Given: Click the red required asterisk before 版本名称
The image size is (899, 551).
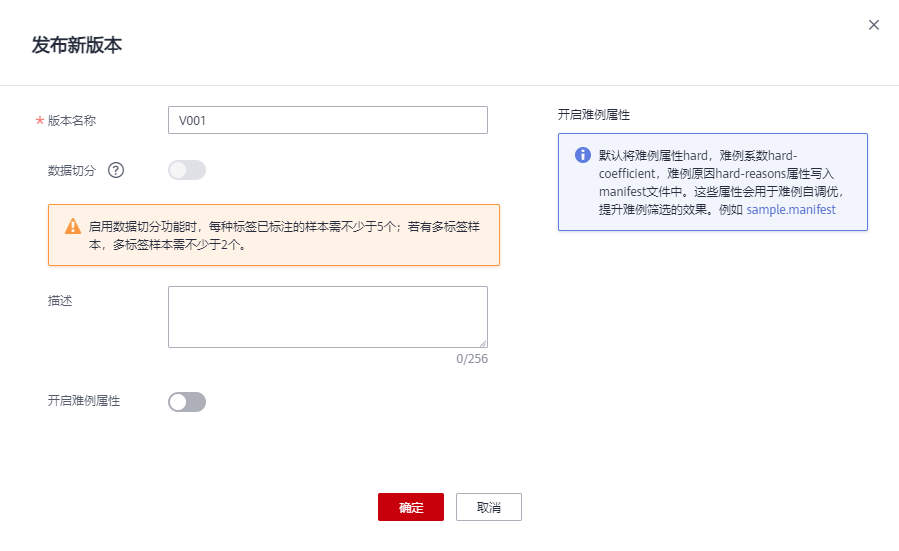Looking at the screenshot, I should (x=40, y=121).
